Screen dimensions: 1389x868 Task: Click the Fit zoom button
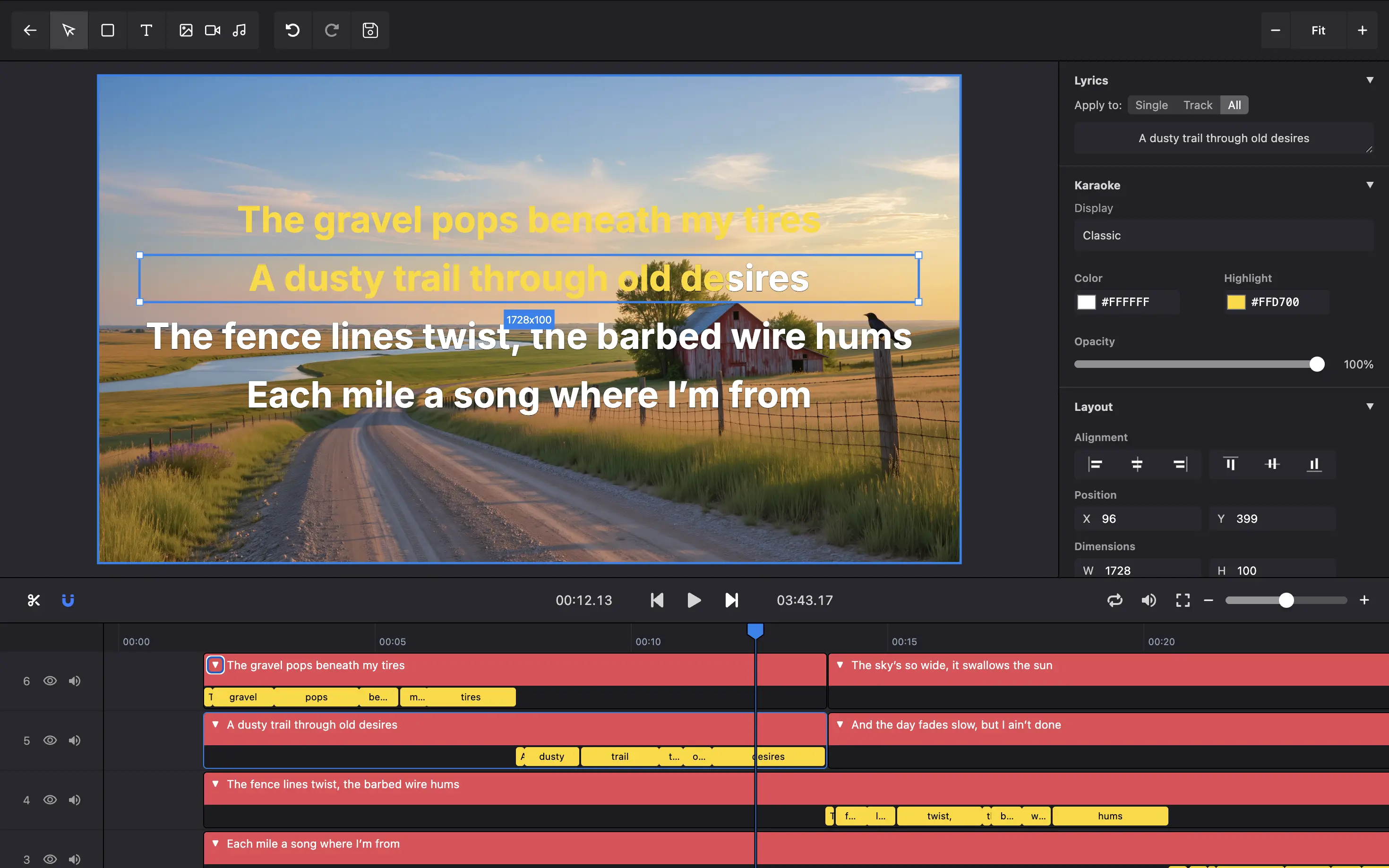pyautogui.click(x=1318, y=30)
